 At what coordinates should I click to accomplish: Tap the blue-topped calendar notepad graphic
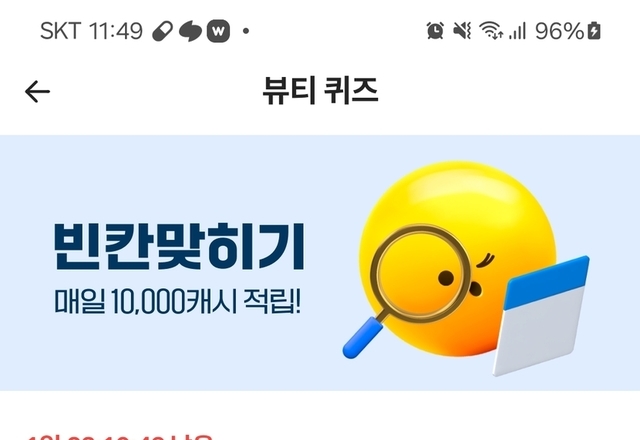(x=541, y=316)
